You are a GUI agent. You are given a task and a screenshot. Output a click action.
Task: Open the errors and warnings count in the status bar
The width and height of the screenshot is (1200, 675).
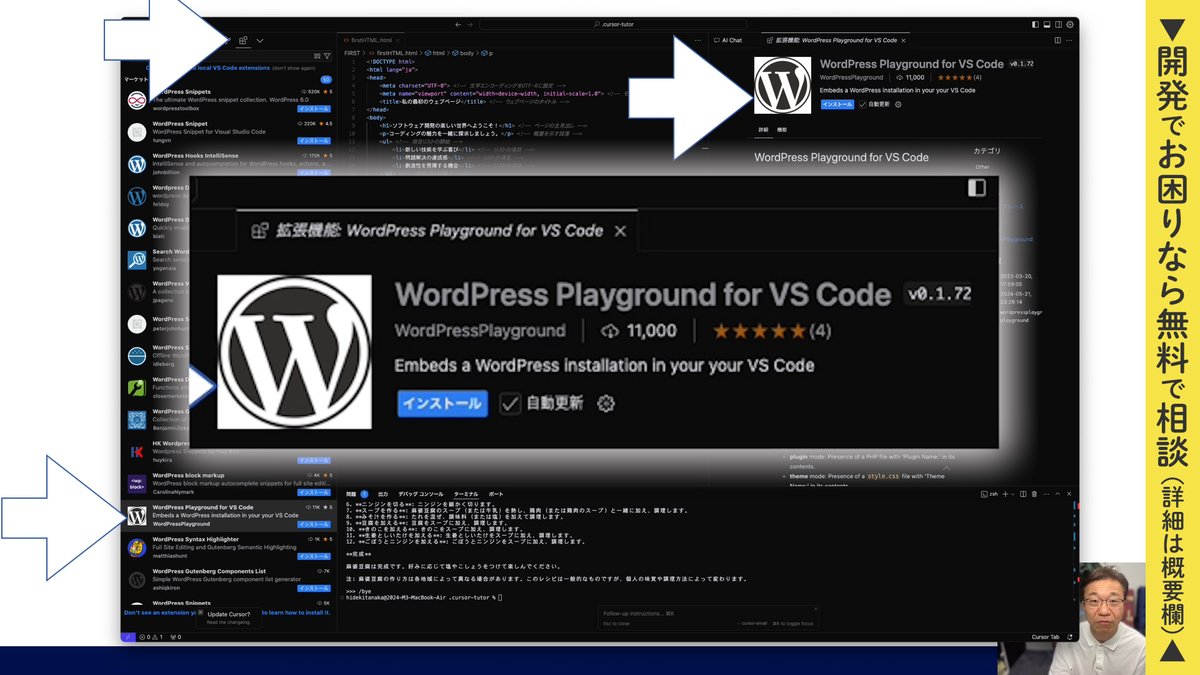[x=151, y=636]
